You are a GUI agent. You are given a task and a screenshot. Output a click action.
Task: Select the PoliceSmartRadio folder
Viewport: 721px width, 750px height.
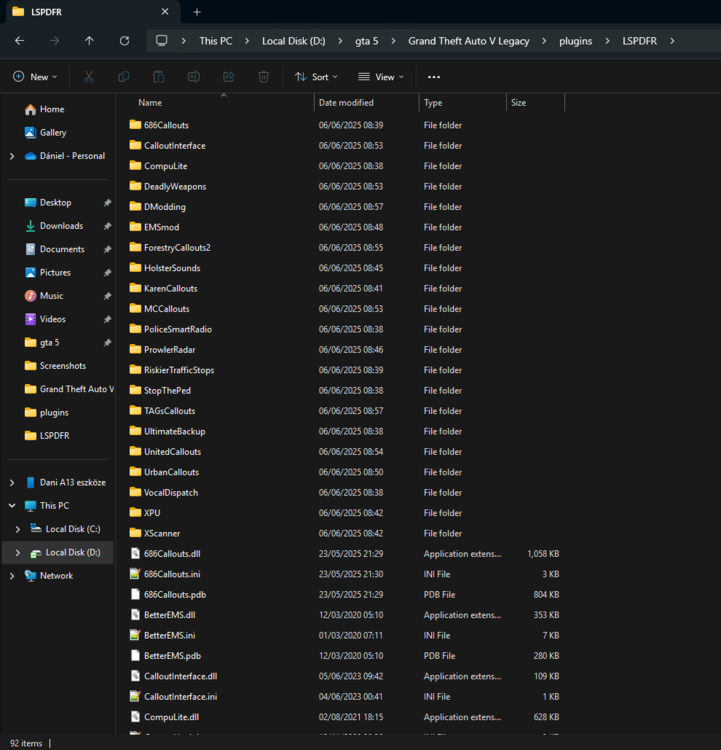(x=177, y=329)
